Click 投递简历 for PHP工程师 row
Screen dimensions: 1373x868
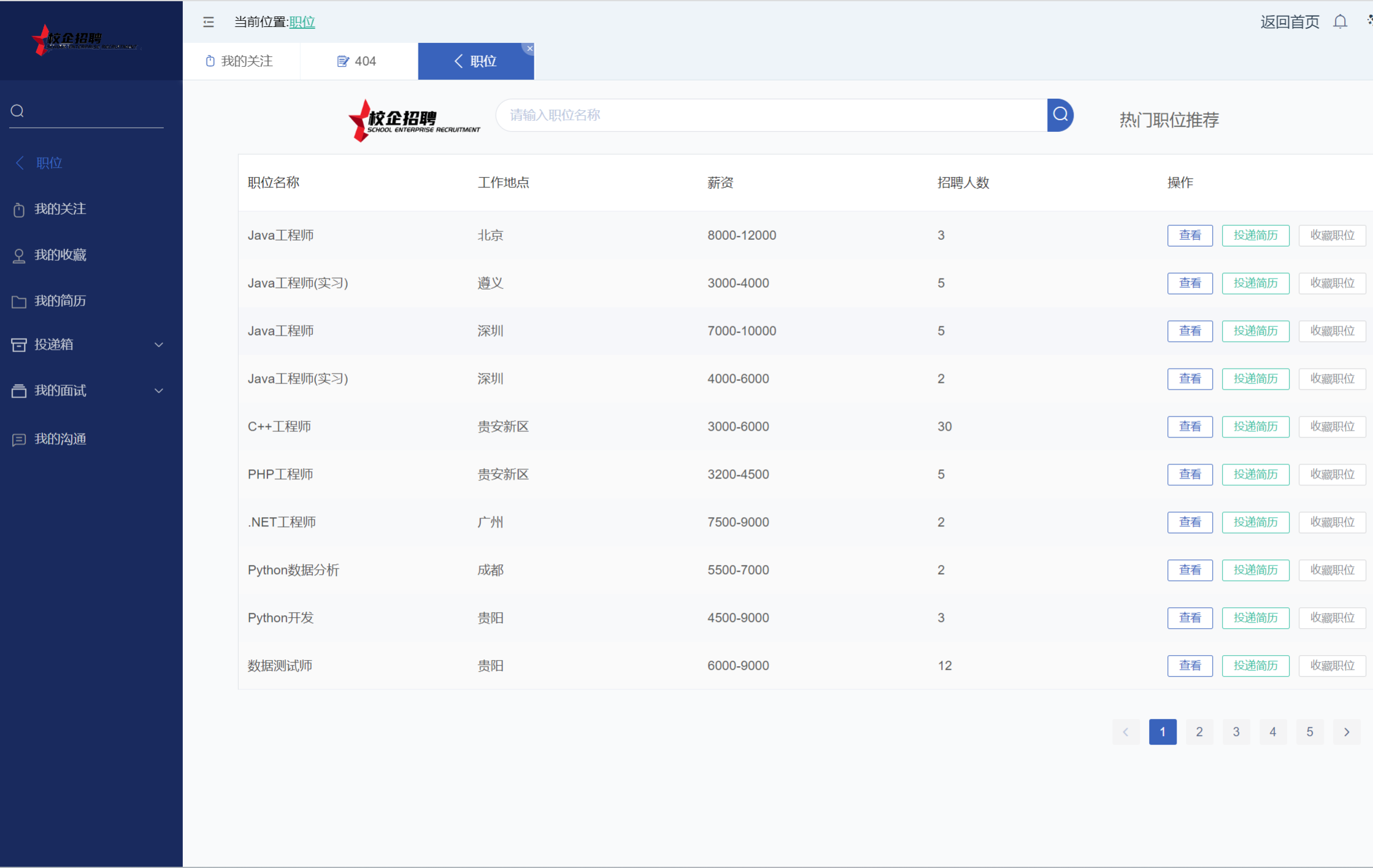coord(1255,474)
